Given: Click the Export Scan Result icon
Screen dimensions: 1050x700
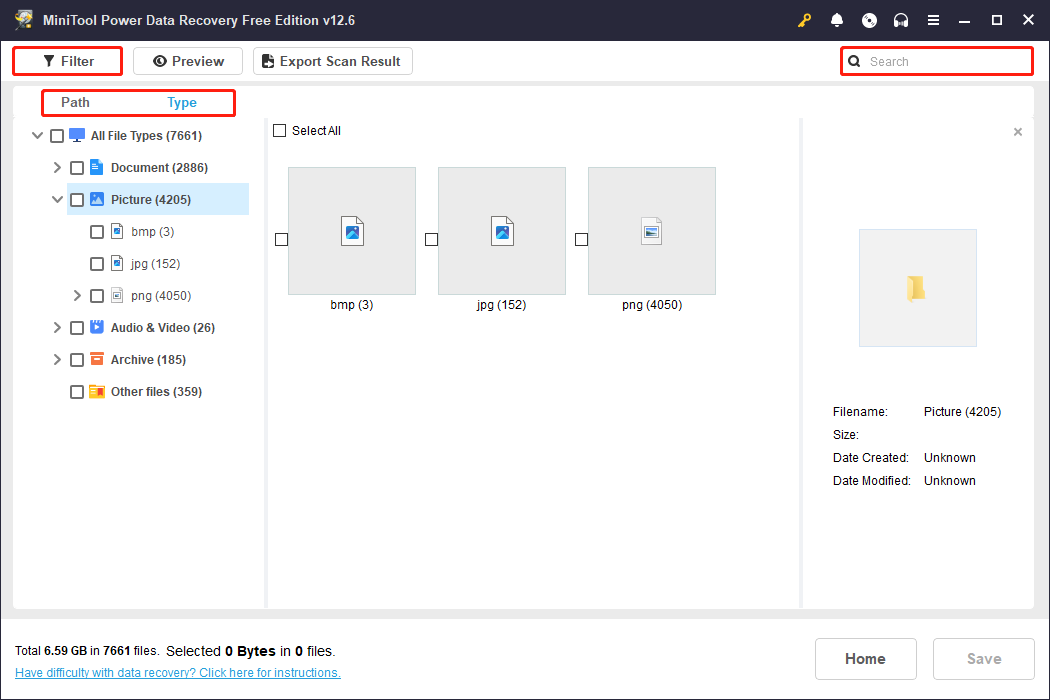Looking at the screenshot, I should pos(267,61).
